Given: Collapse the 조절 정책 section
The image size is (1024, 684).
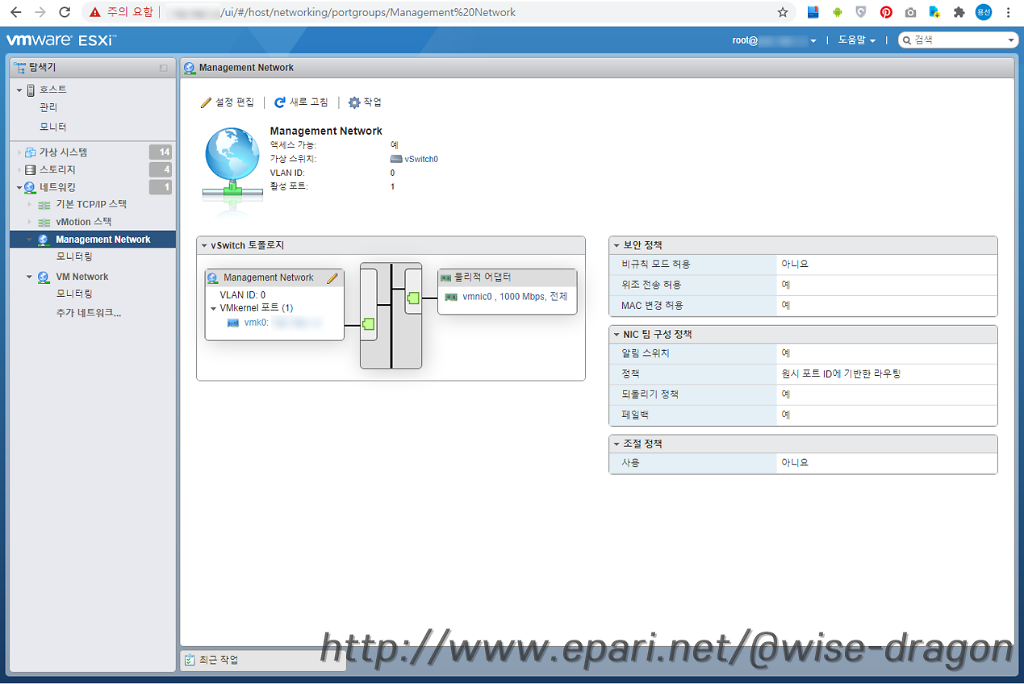Looking at the screenshot, I should pyautogui.click(x=616, y=444).
